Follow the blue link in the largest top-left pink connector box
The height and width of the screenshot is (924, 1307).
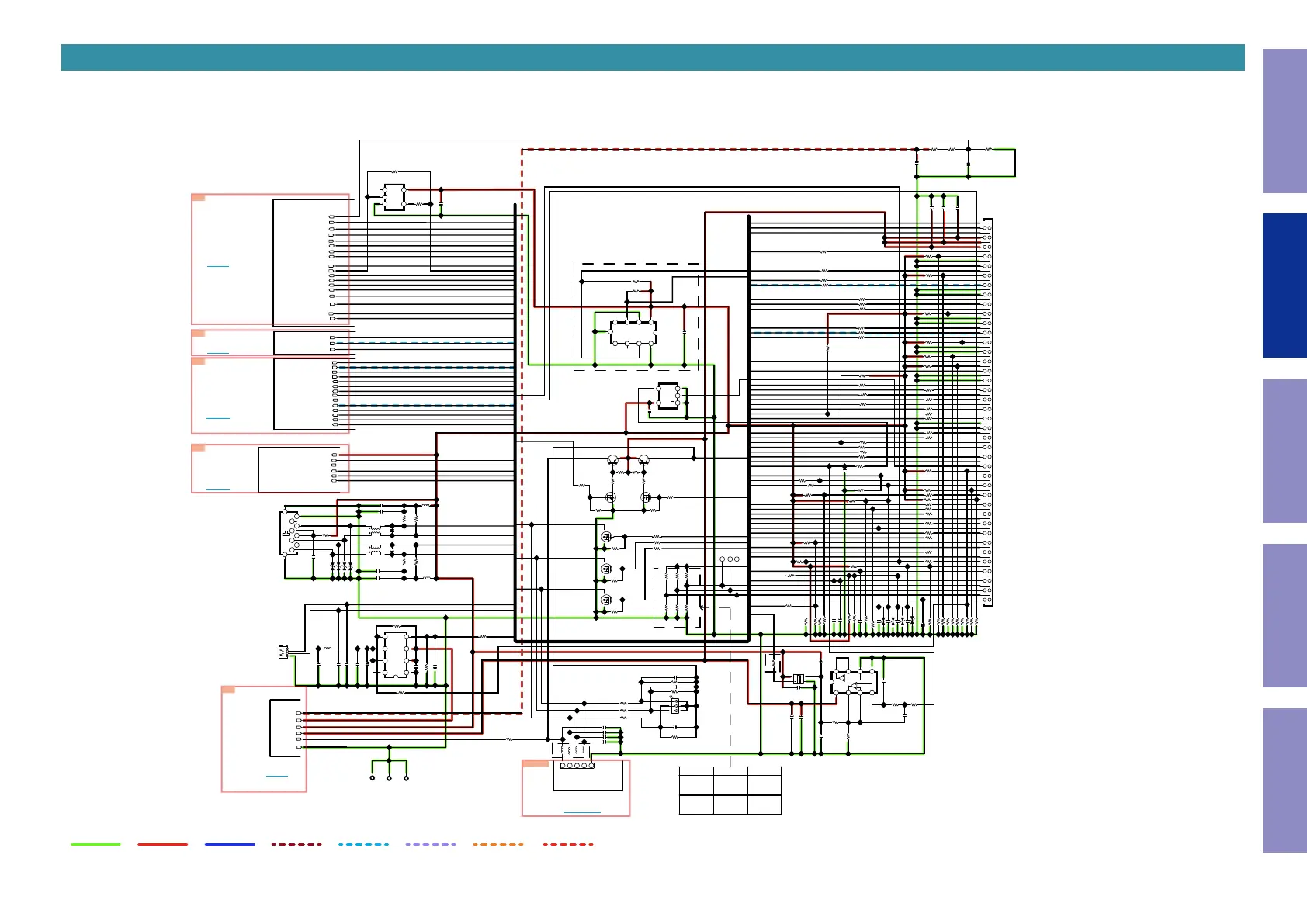(218, 267)
